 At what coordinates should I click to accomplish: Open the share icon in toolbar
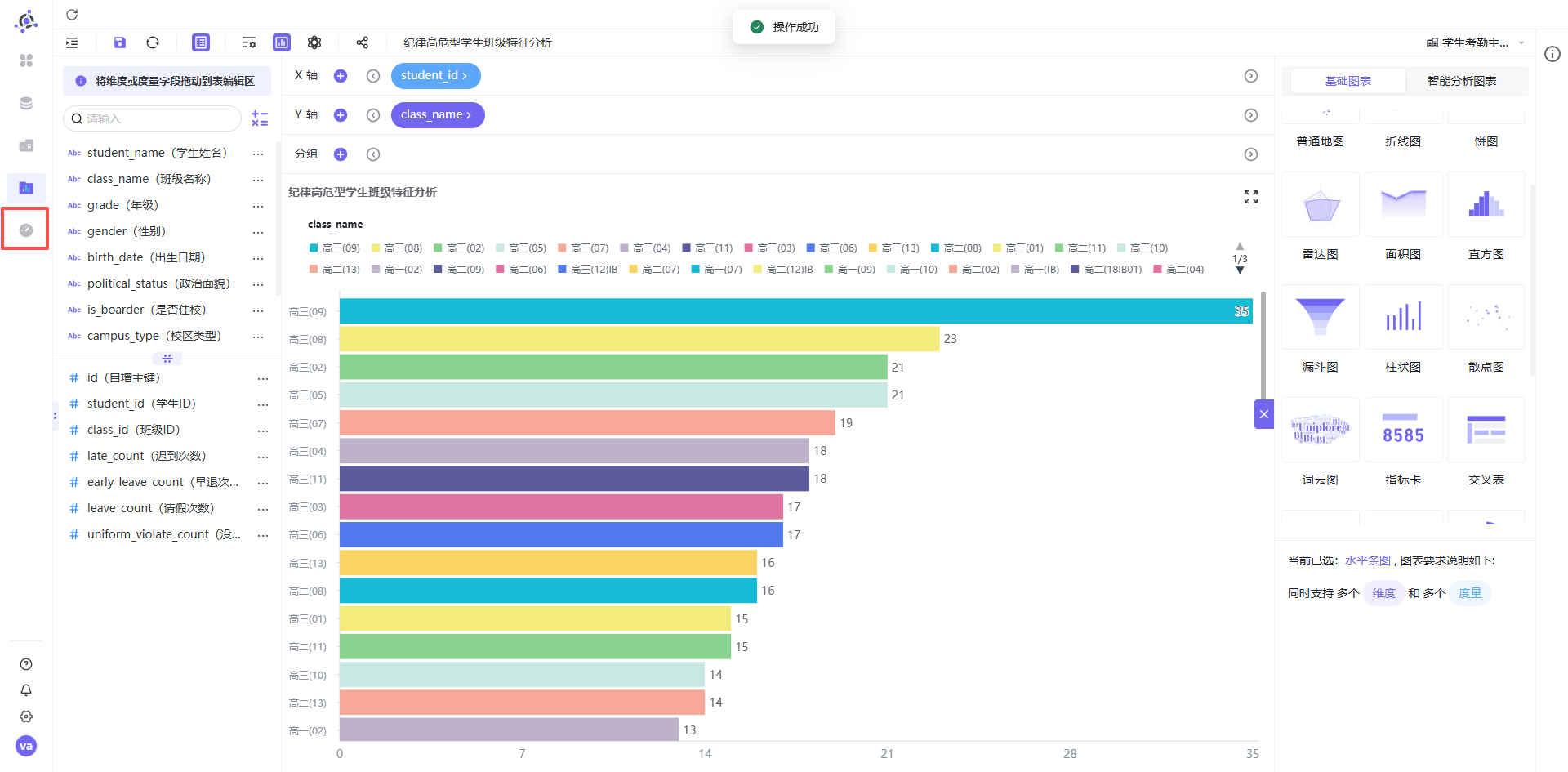point(363,42)
